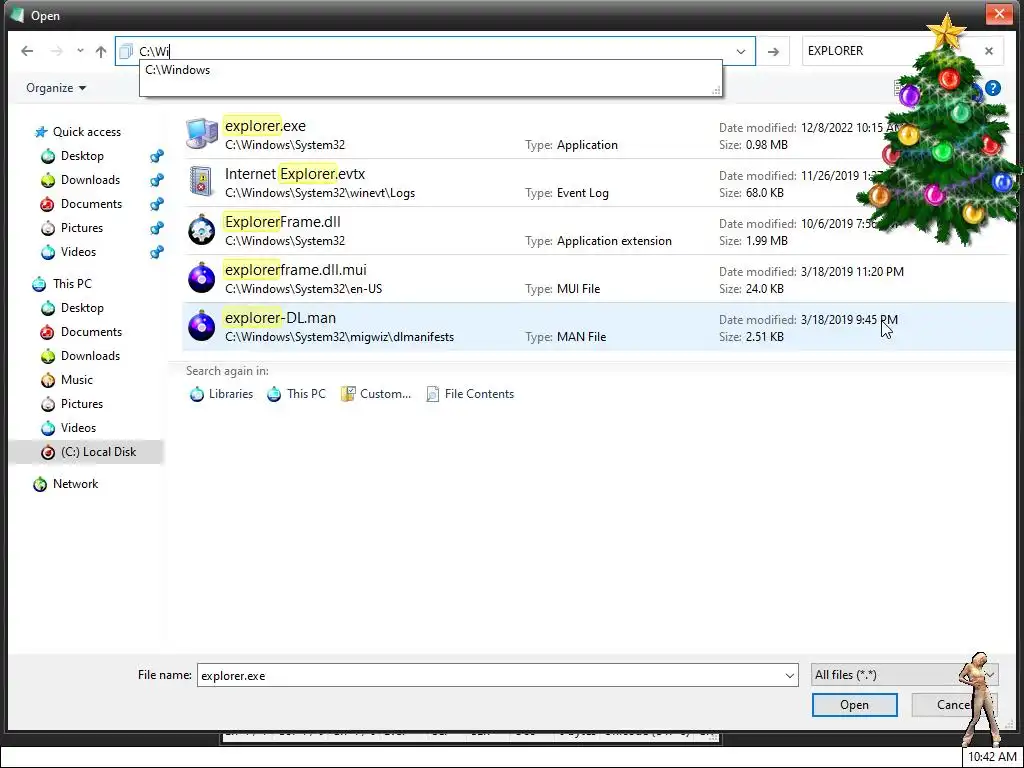Open recent locations dropdown chevron

[80, 51]
